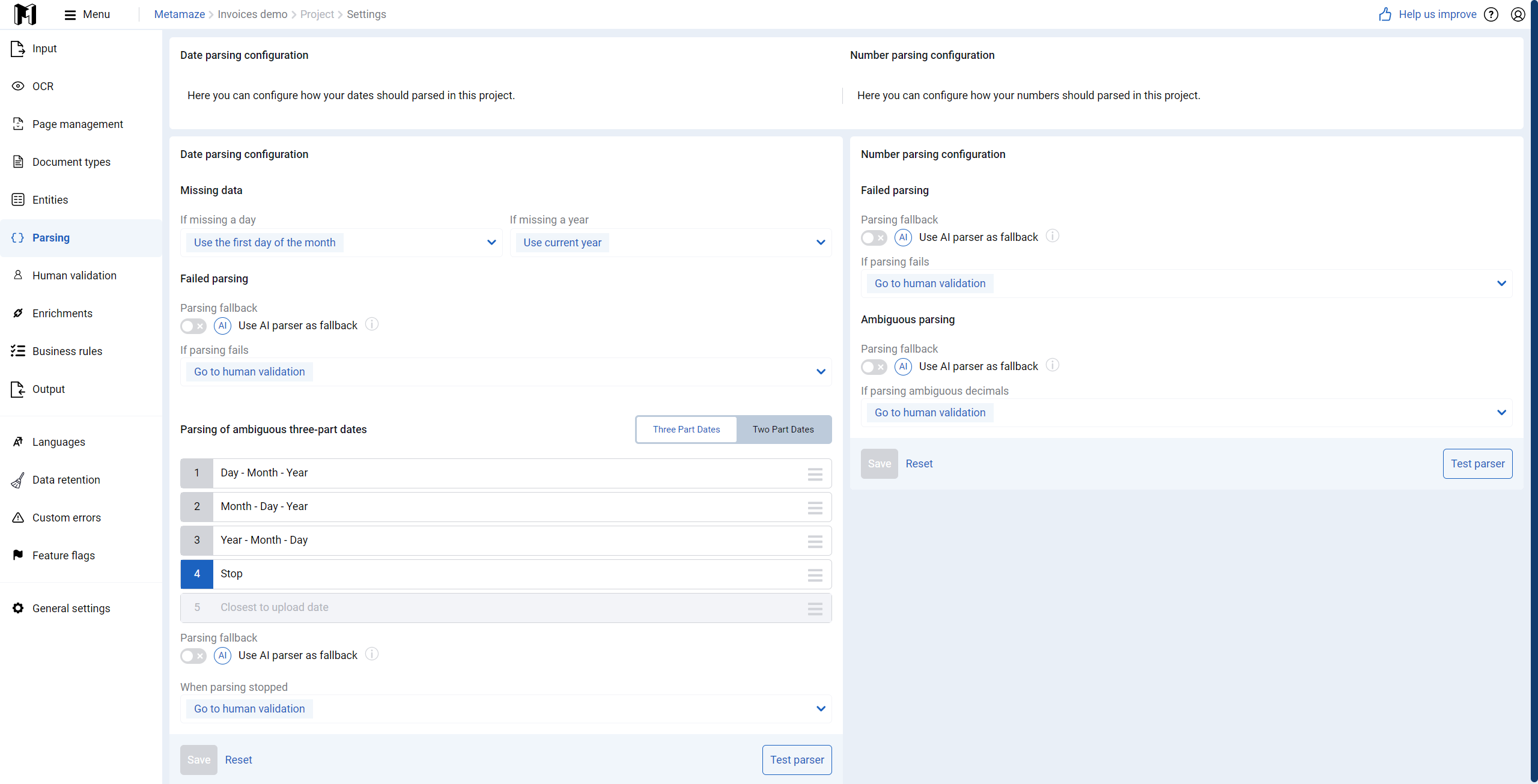Select Parsing in the sidebar
Screen dimensions: 1538x784
click(x=81, y=238)
